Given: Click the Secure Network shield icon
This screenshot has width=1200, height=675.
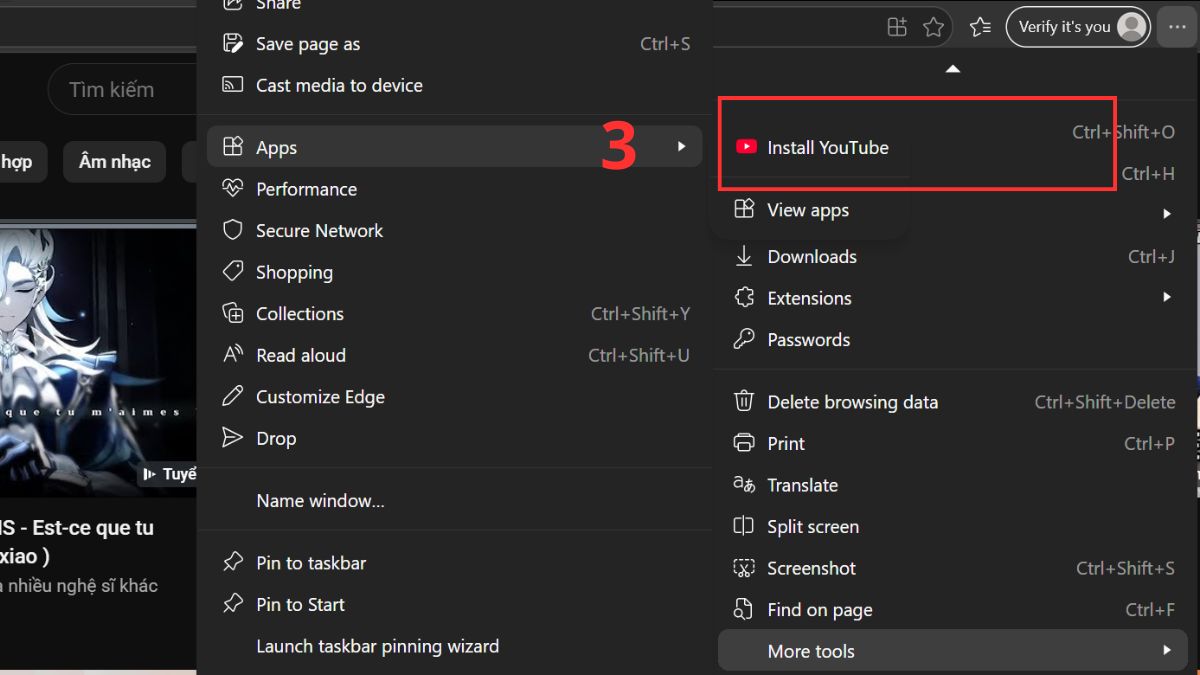Looking at the screenshot, I should click(x=232, y=230).
